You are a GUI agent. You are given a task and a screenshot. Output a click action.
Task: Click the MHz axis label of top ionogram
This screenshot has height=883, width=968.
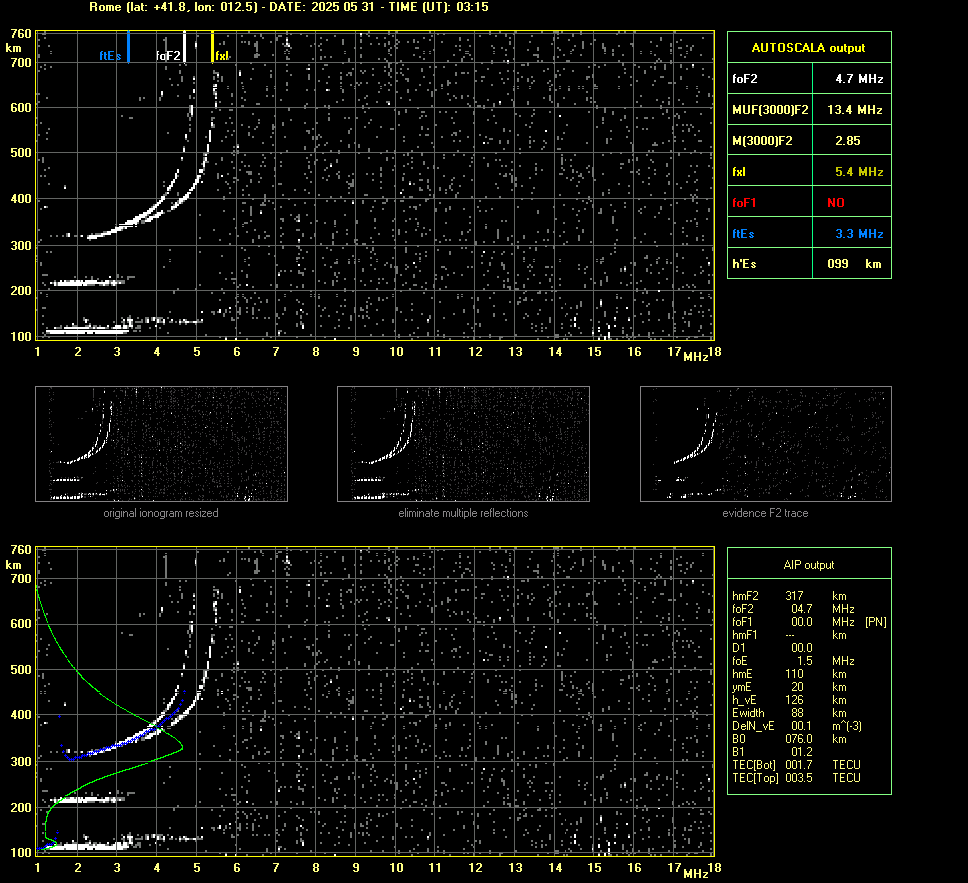(x=696, y=357)
